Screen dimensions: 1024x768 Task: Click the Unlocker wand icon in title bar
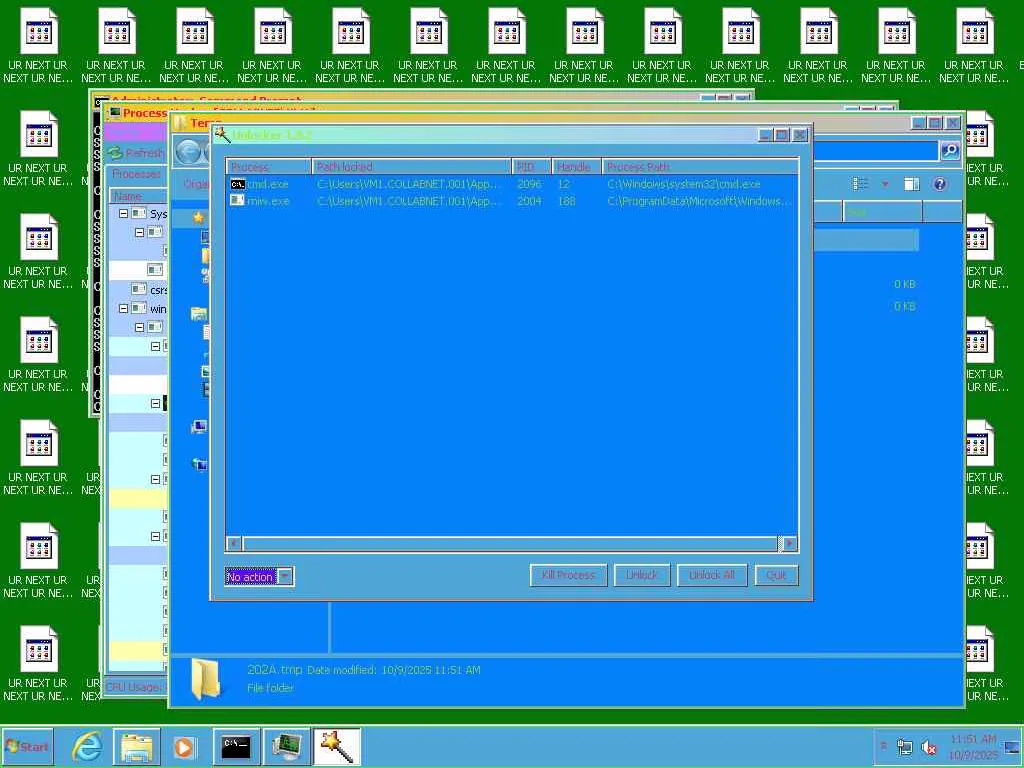(x=223, y=135)
